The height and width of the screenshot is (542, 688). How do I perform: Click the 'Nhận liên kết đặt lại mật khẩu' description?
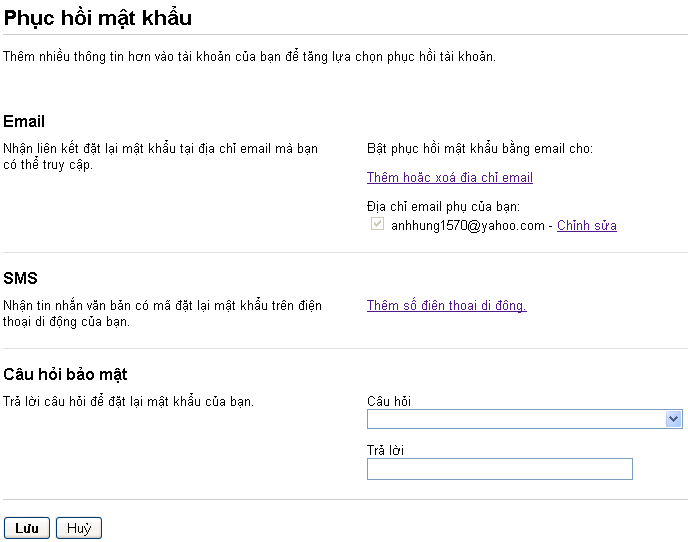[161, 156]
